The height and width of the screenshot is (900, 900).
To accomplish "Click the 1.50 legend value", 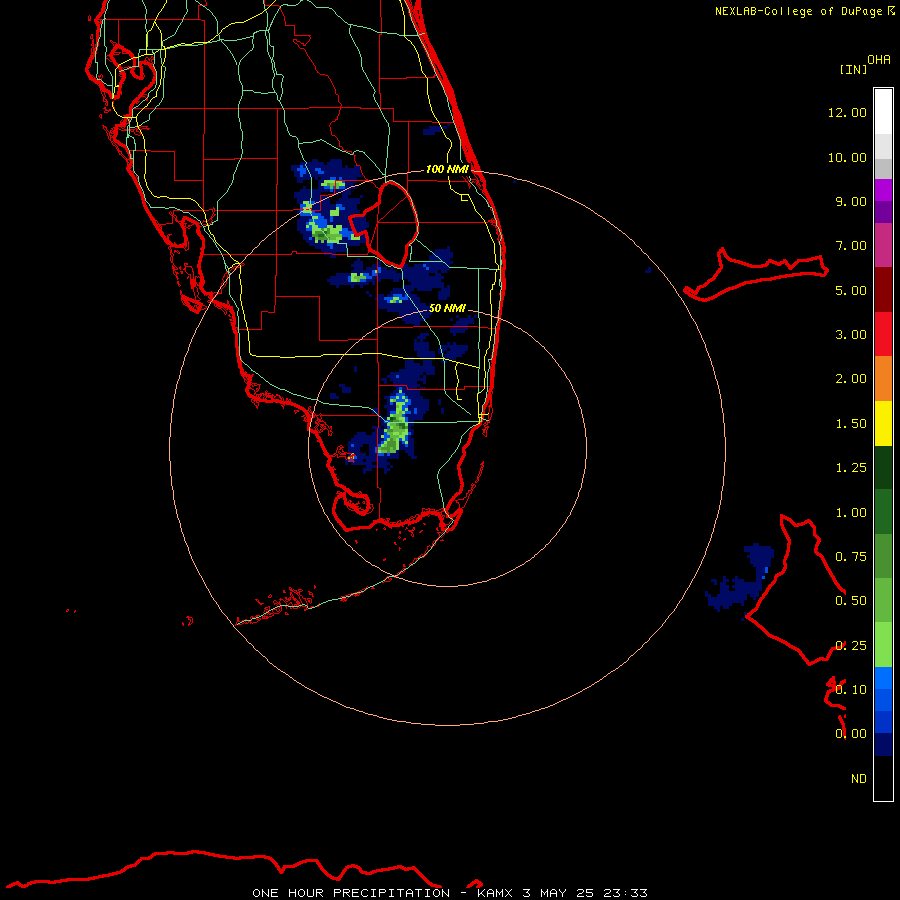I will click(x=851, y=424).
